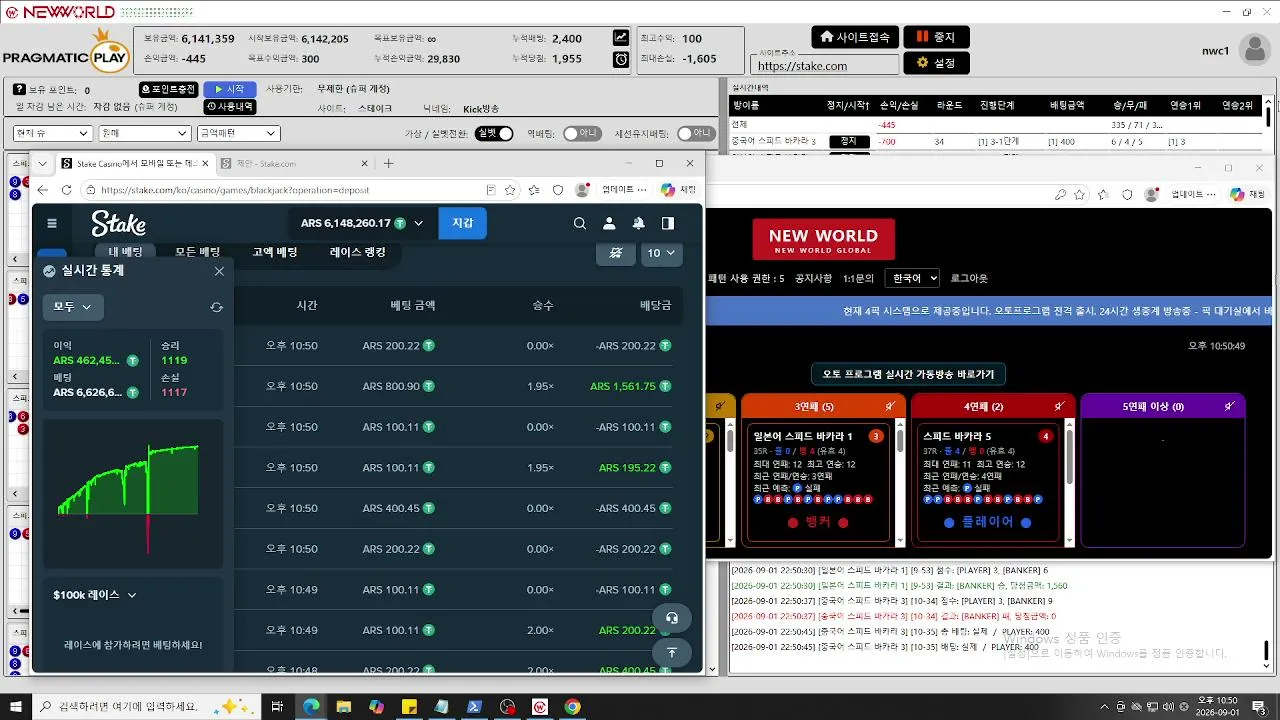Open new tab in Stake browser
This screenshot has height=720, width=1280.
(389, 163)
